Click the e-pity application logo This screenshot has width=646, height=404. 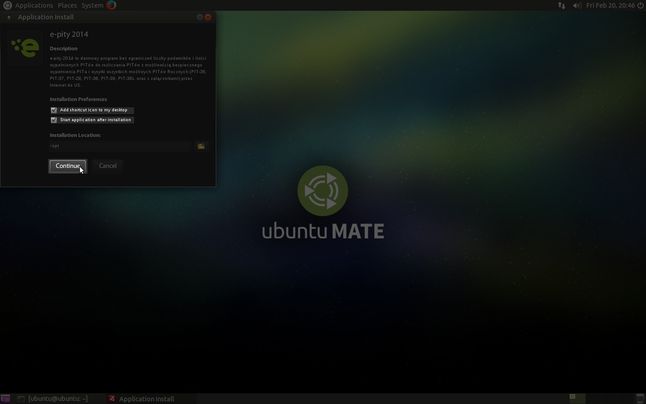tap(26, 48)
